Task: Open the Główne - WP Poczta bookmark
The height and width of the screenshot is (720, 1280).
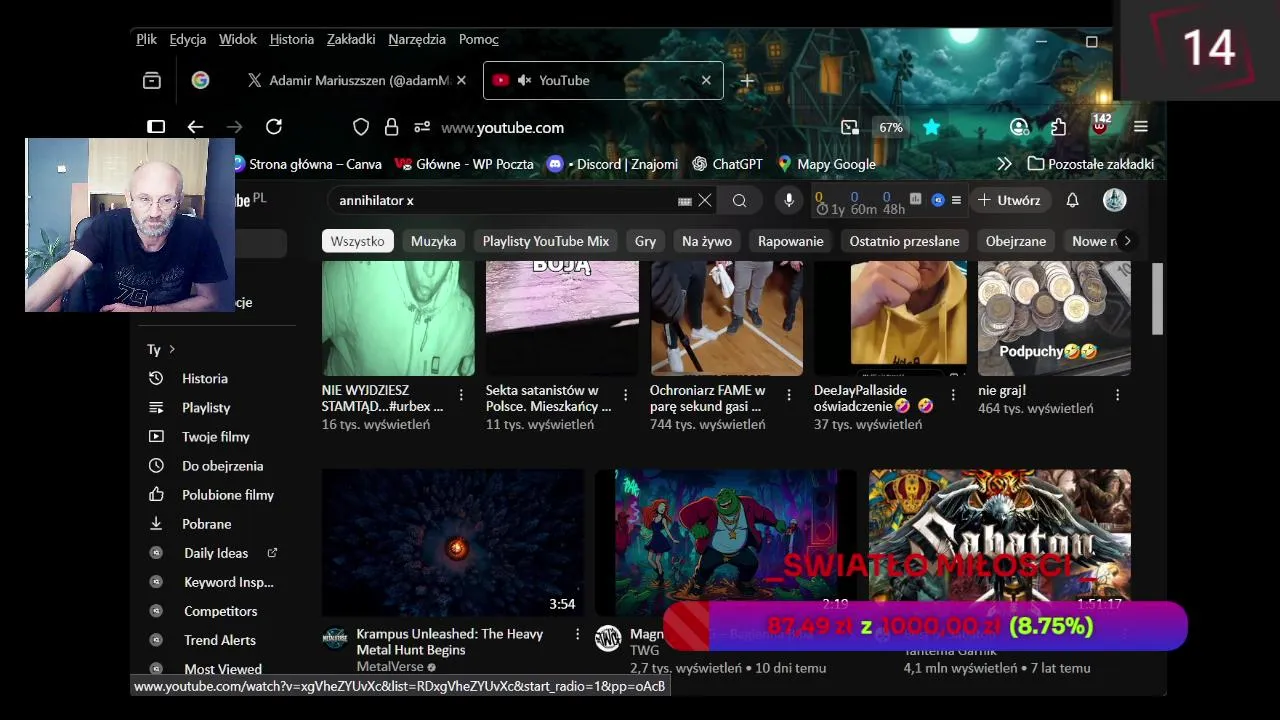Action: 465,164
